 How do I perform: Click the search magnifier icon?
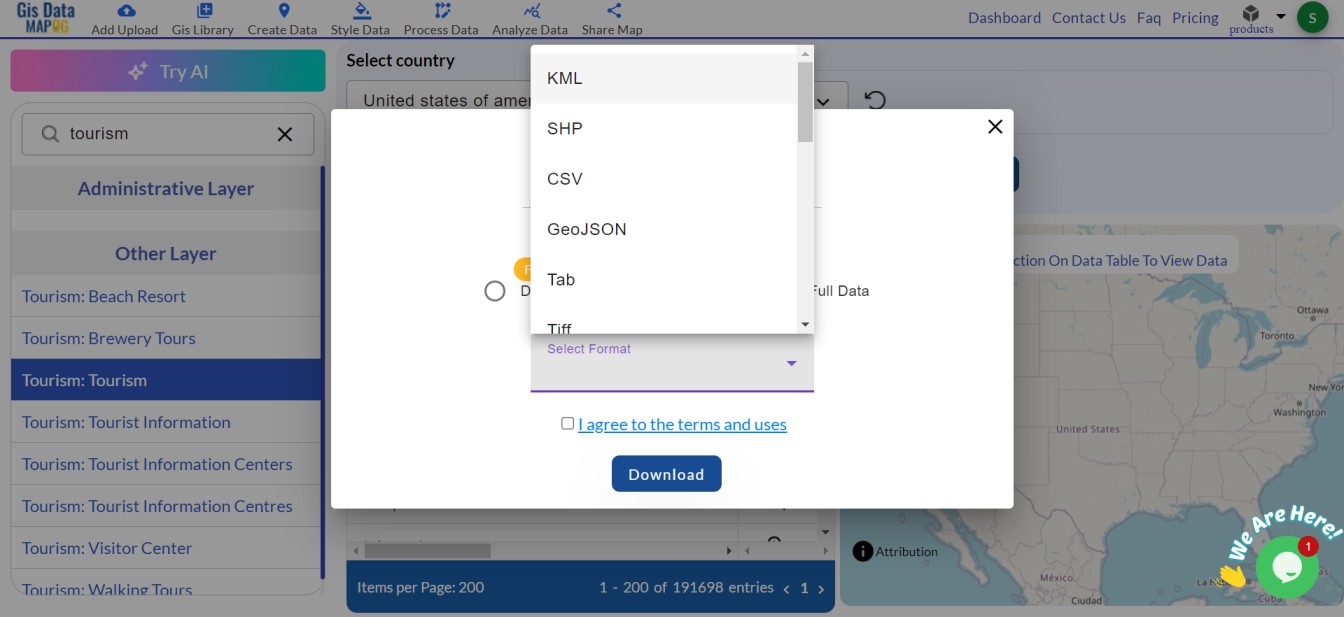point(48,134)
